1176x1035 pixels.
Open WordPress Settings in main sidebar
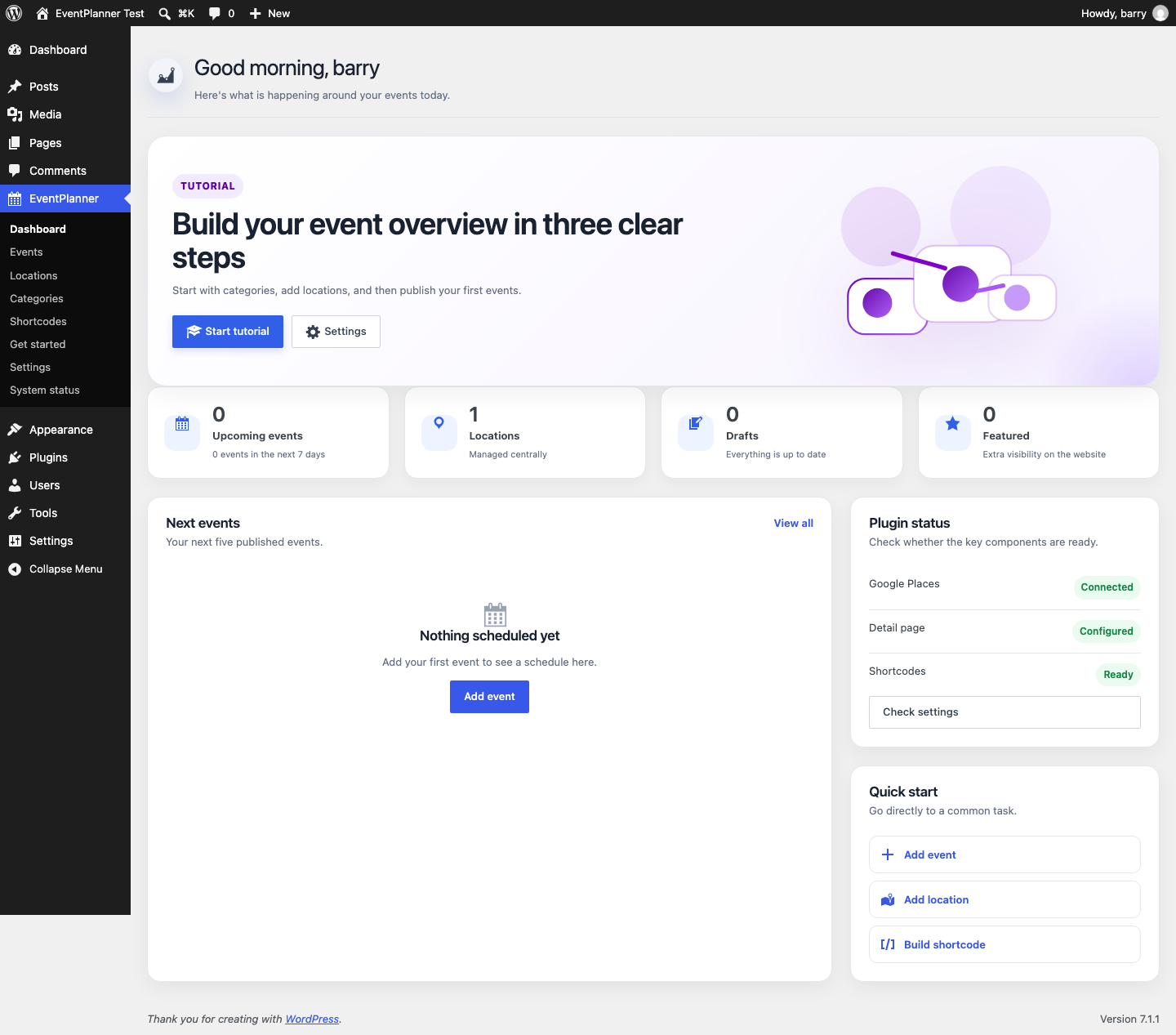(65, 541)
